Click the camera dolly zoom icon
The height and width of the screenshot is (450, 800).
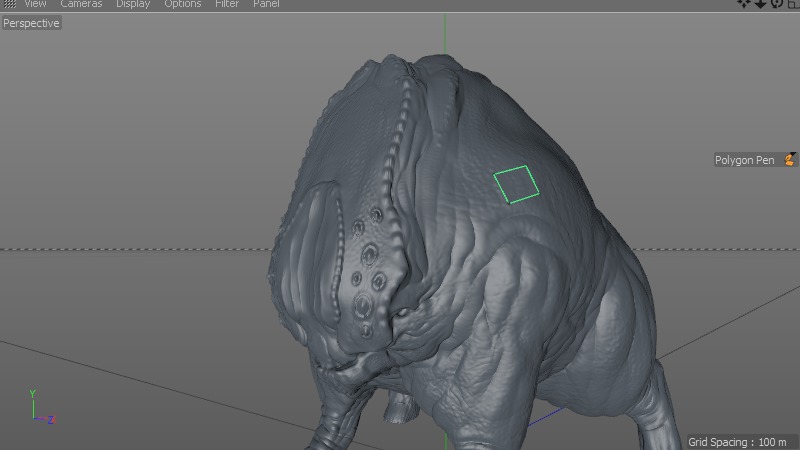coord(760,3)
